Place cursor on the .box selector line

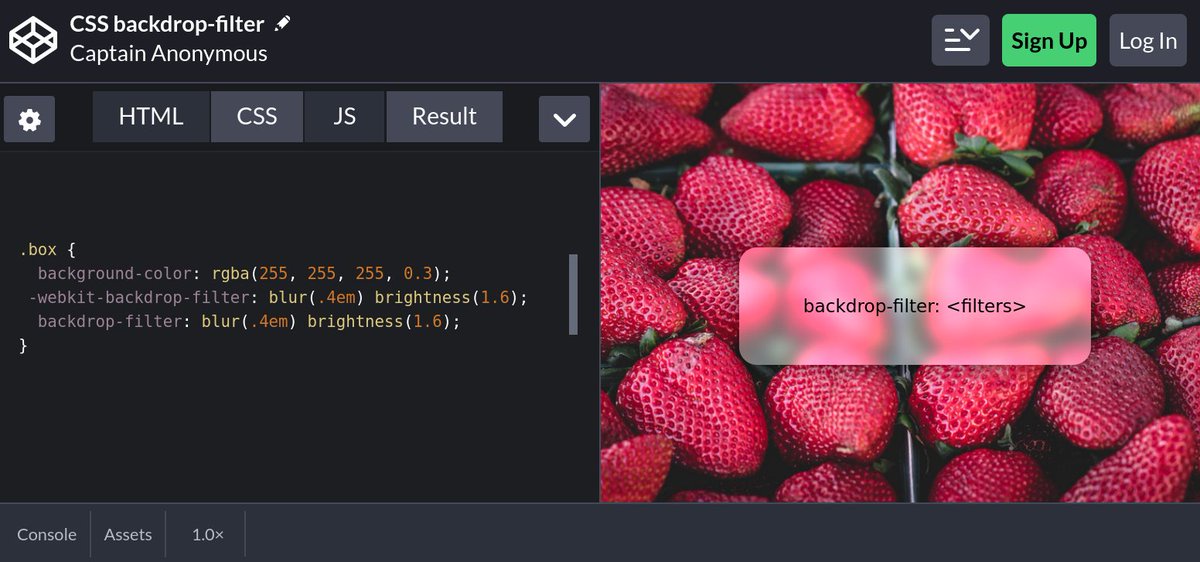pyautogui.click(x=40, y=249)
